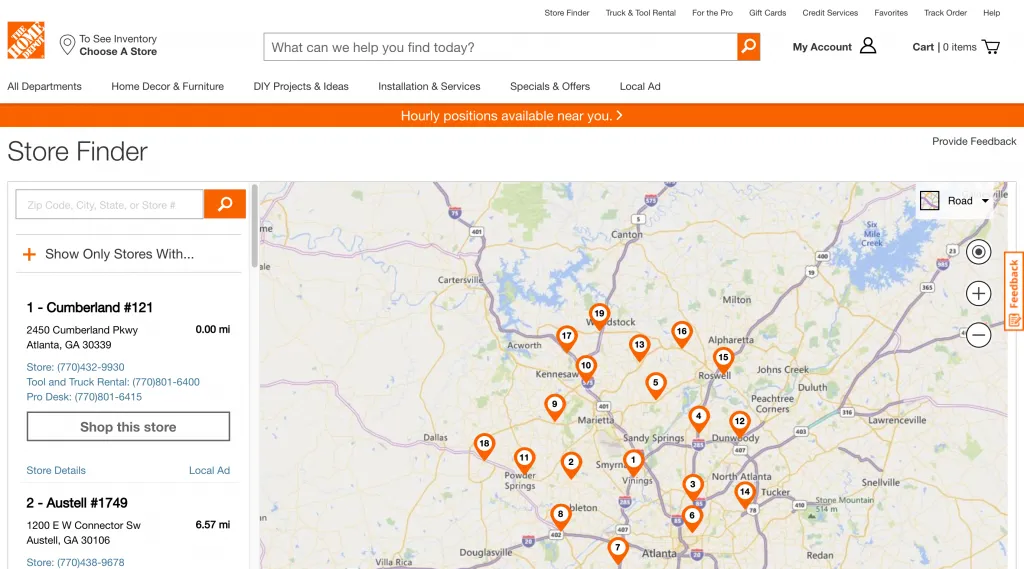Select map pin number 3
This screenshot has width=1024, height=569.
pyautogui.click(x=693, y=486)
